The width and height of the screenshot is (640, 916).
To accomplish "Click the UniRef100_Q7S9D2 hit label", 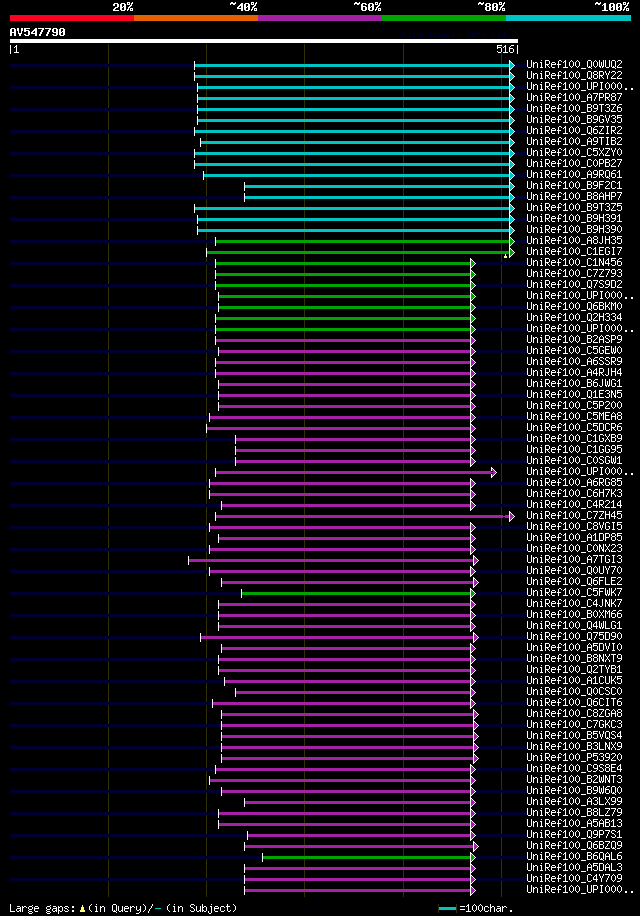I will [574, 284].
